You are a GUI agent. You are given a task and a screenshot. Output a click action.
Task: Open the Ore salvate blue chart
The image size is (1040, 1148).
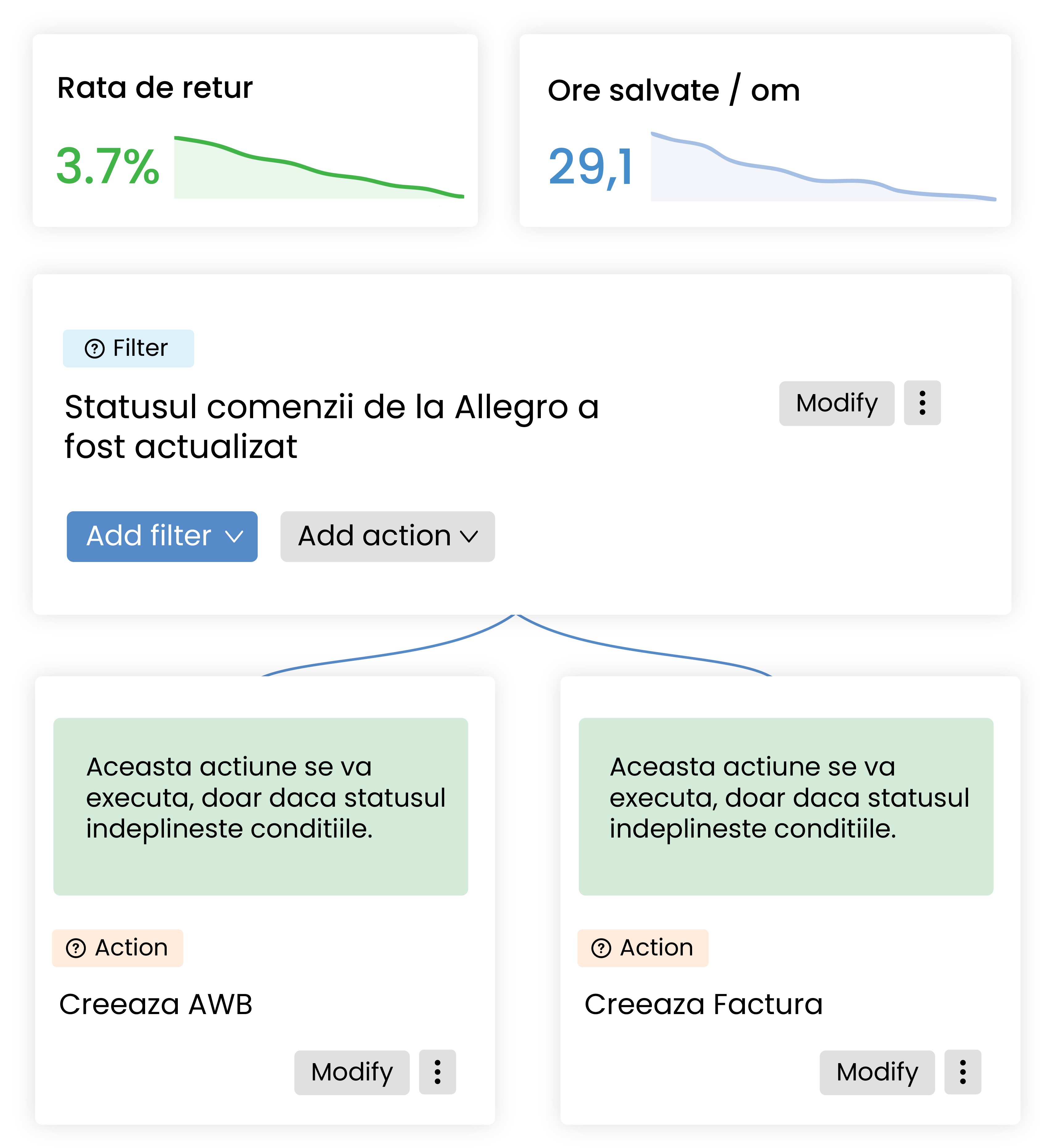click(x=824, y=166)
